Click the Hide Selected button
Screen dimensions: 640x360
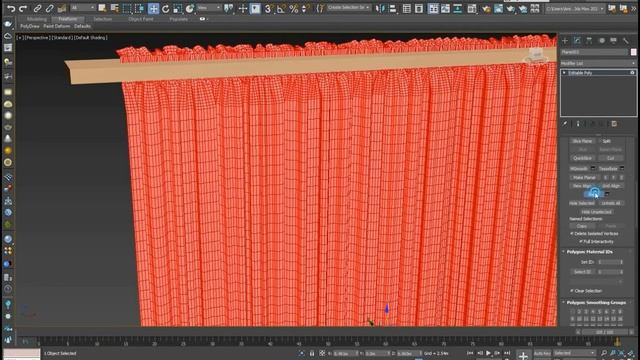pos(582,203)
